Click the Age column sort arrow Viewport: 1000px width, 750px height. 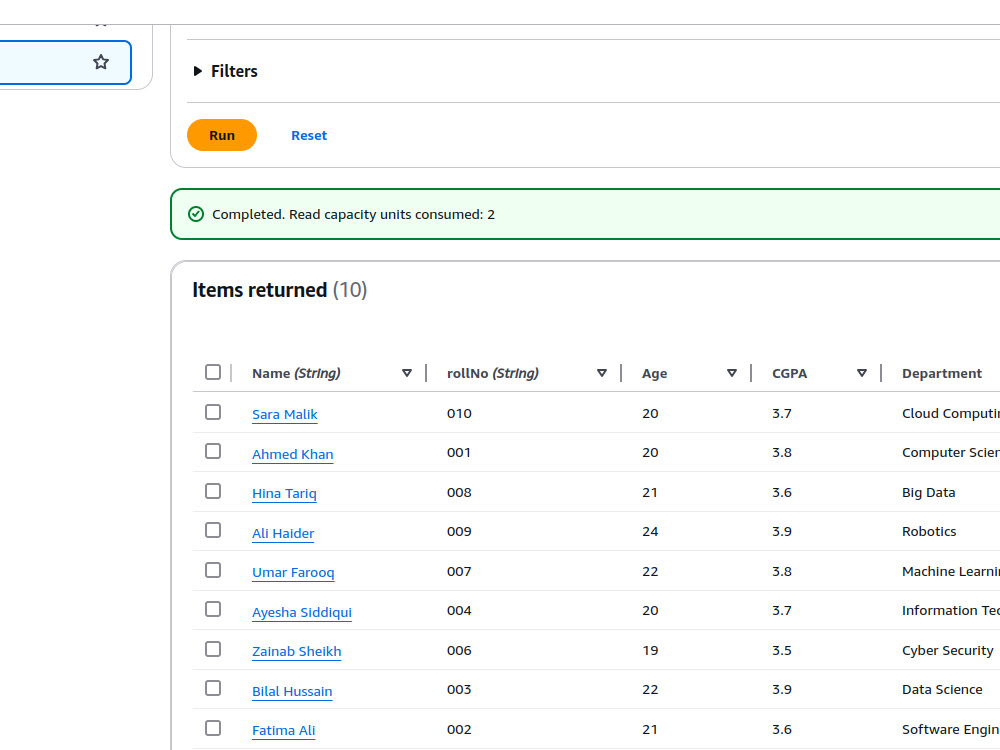click(732, 373)
